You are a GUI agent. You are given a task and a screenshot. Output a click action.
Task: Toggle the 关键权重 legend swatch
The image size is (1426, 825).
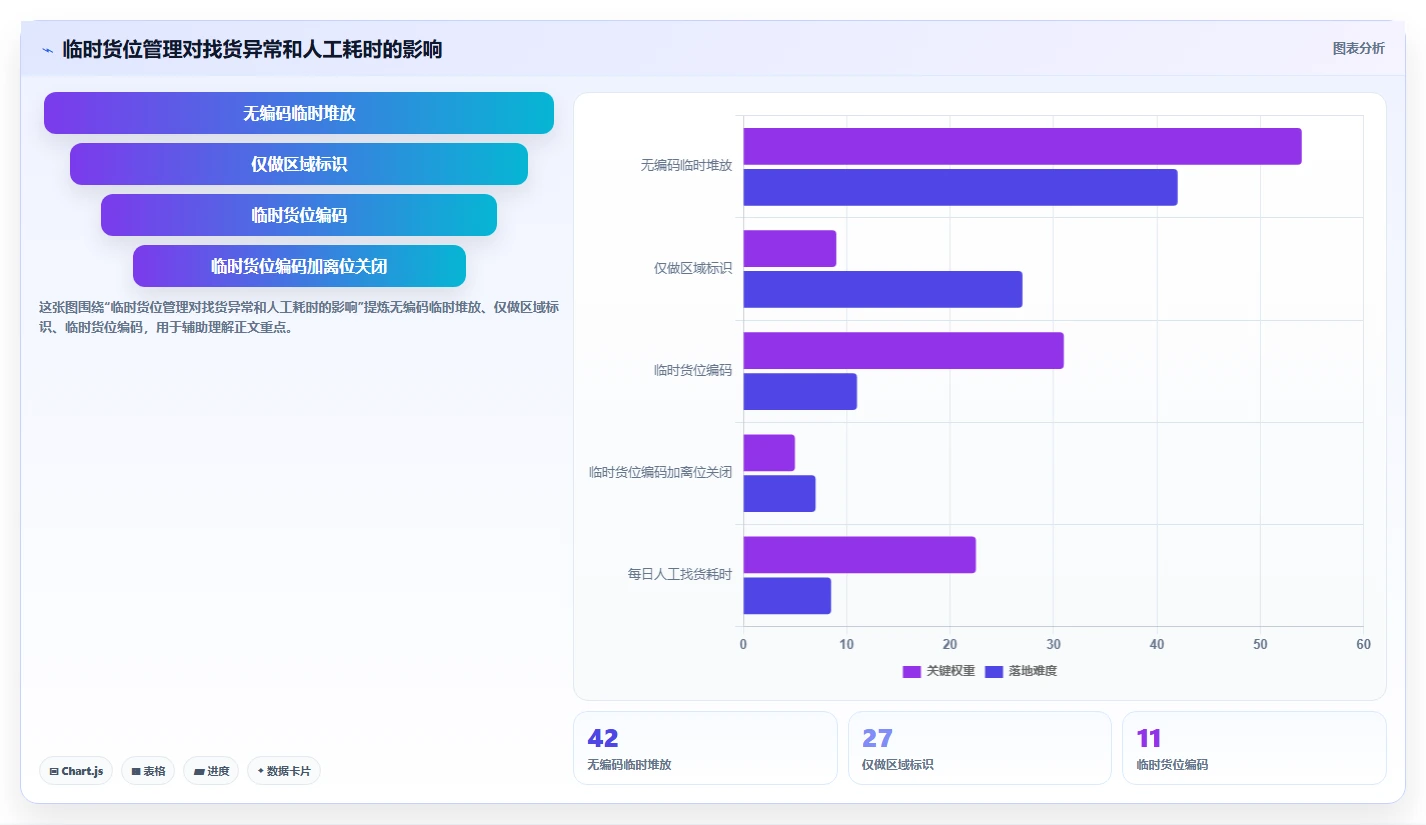pos(912,671)
